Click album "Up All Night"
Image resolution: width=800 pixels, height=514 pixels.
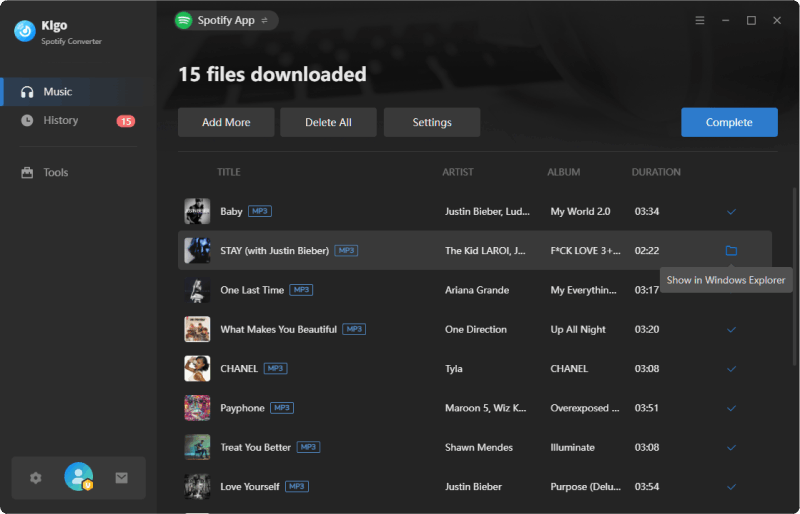point(578,330)
